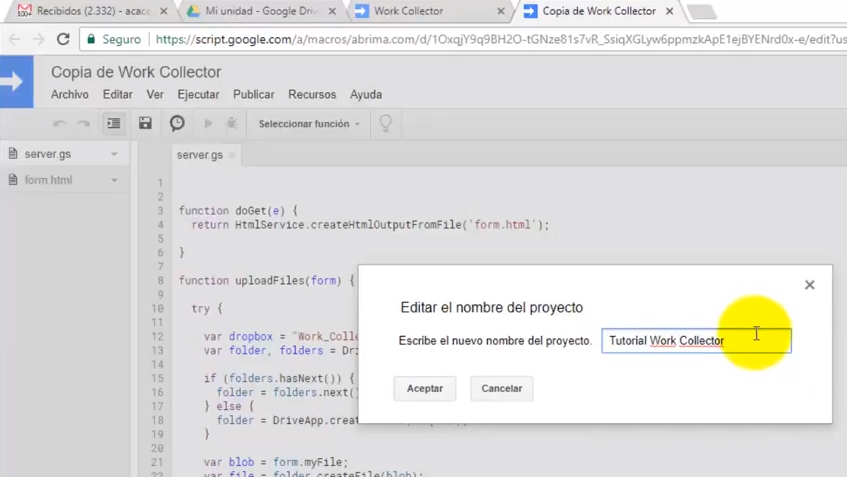The height and width of the screenshot is (477, 847).
Task: Select the Copia de Work Collector browser tab
Action: [x=599, y=11]
